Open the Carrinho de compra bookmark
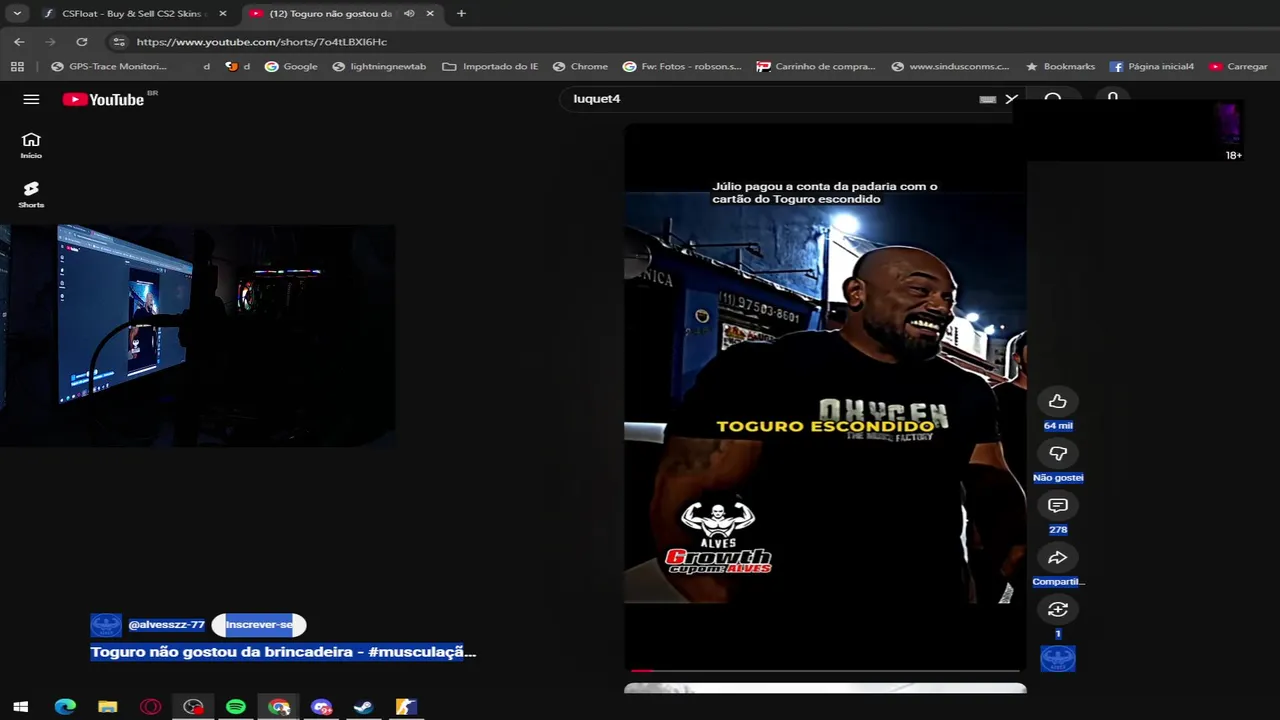 (x=816, y=67)
